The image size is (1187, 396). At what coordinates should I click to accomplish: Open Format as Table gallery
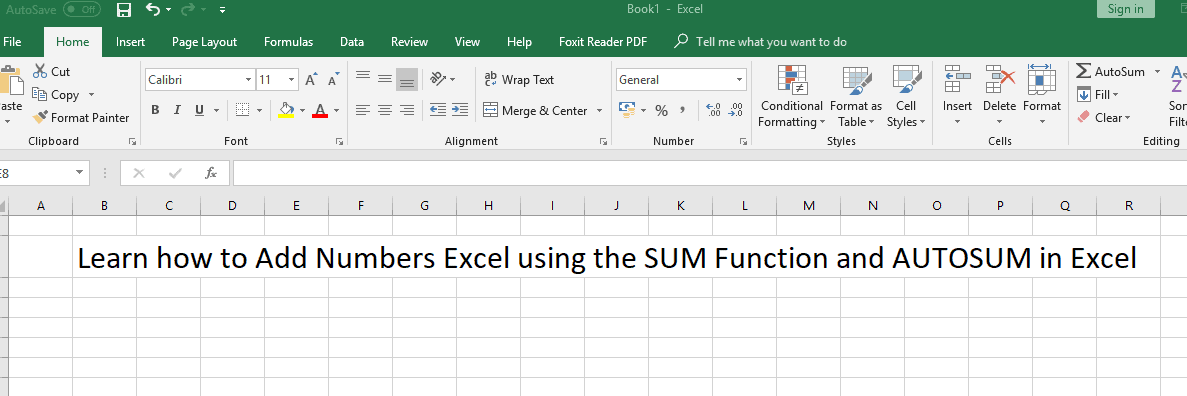[855, 96]
